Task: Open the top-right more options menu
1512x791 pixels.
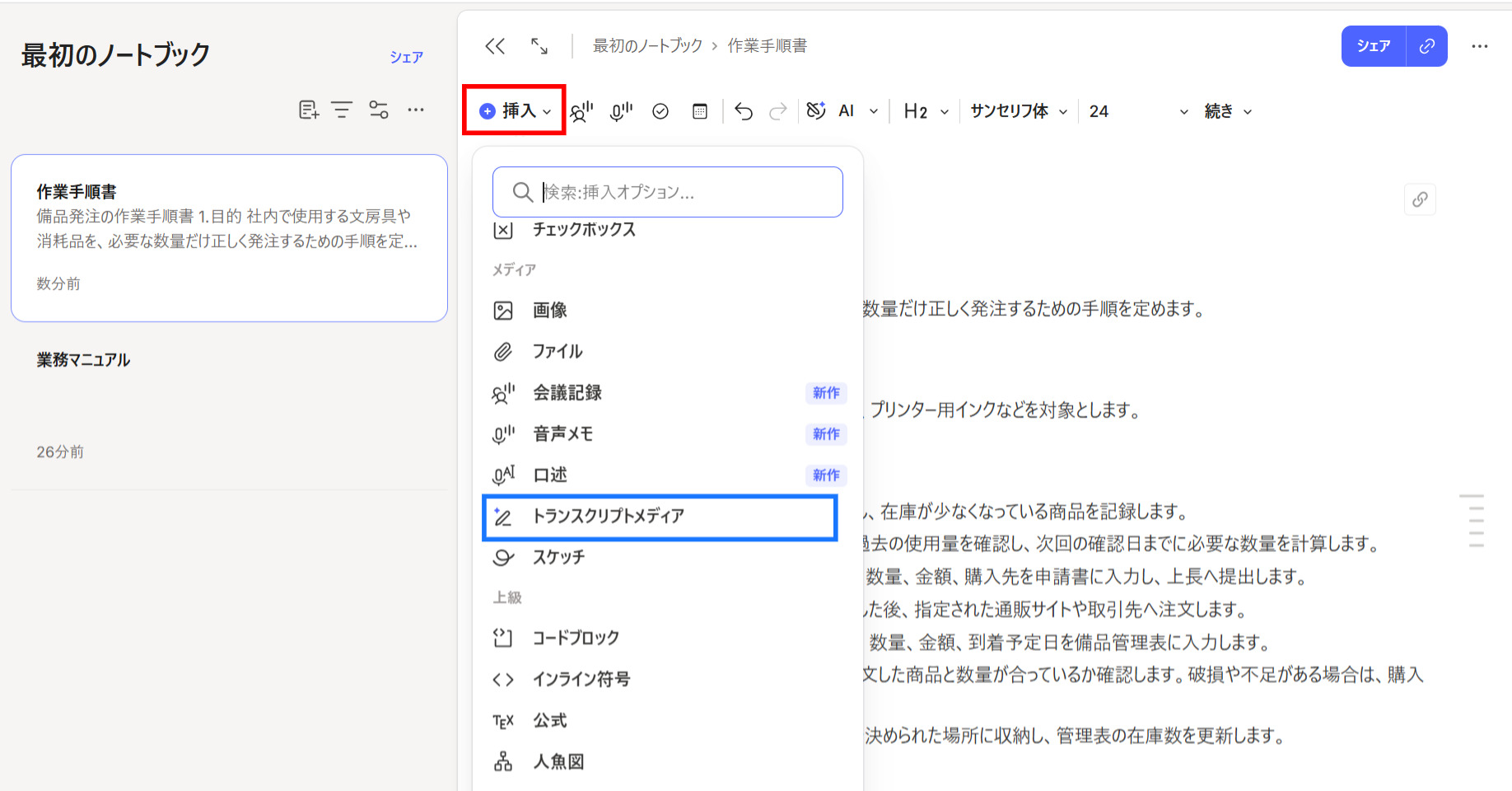Action: coord(1480,46)
